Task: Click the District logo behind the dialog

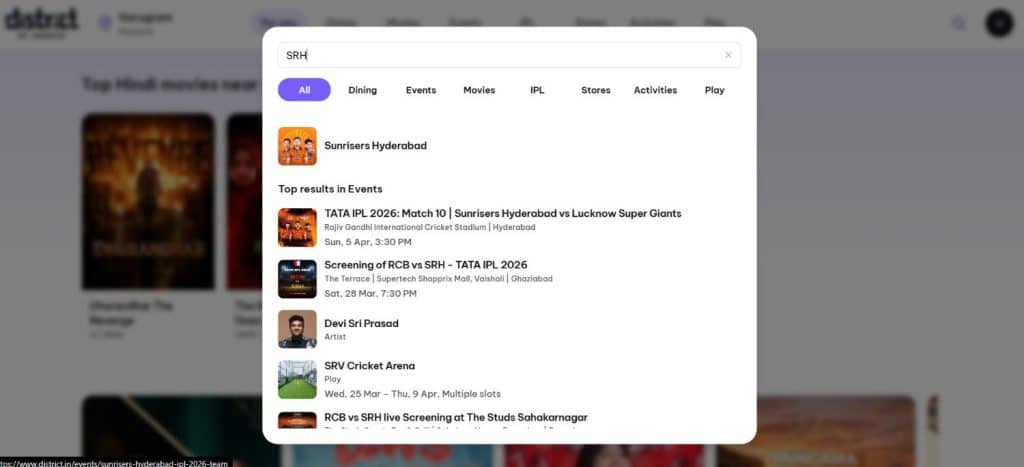Action: (x=41, y=22)
